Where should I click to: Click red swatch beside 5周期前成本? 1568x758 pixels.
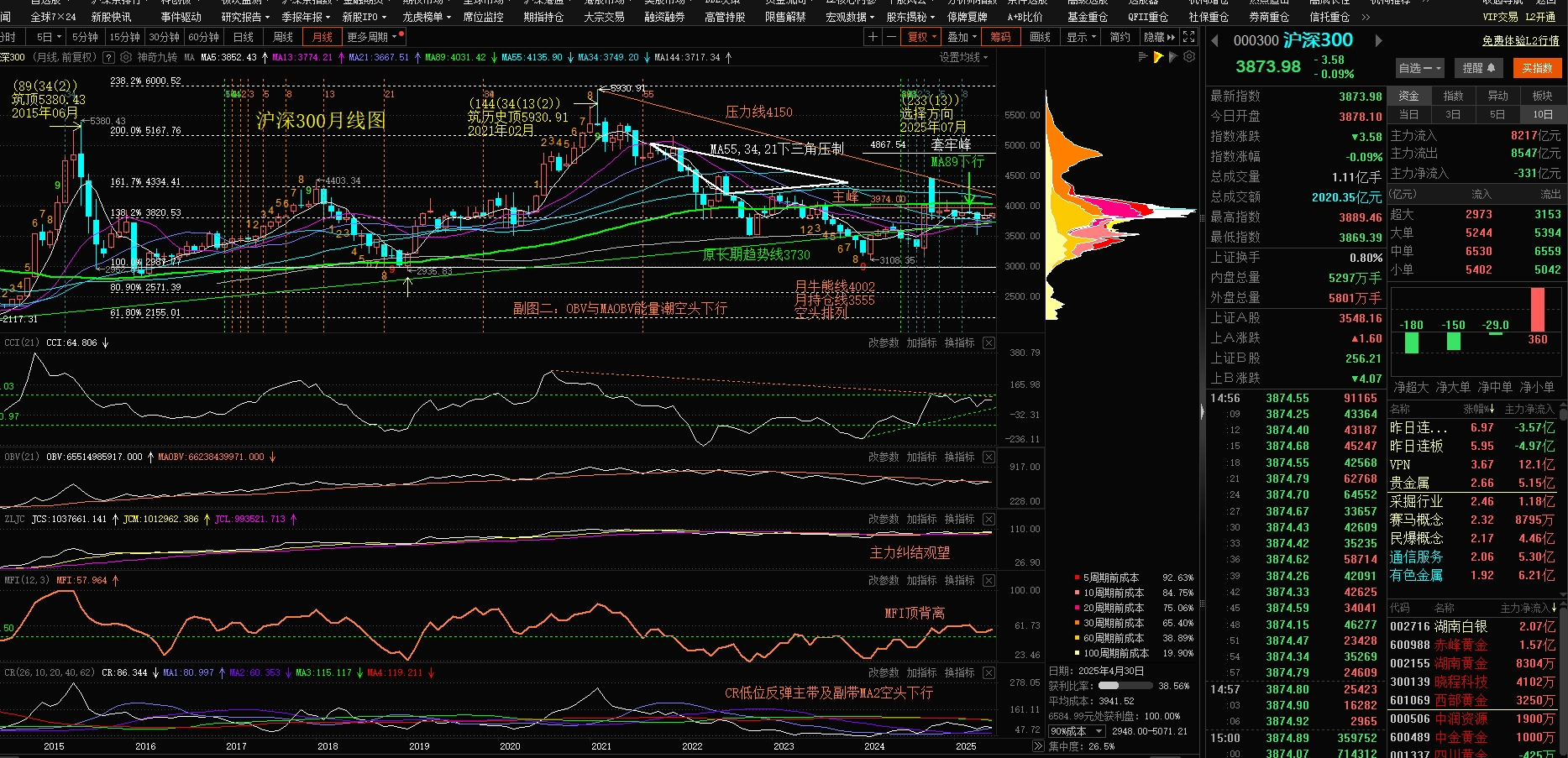pyautogui.click(x=1077, y=578)
